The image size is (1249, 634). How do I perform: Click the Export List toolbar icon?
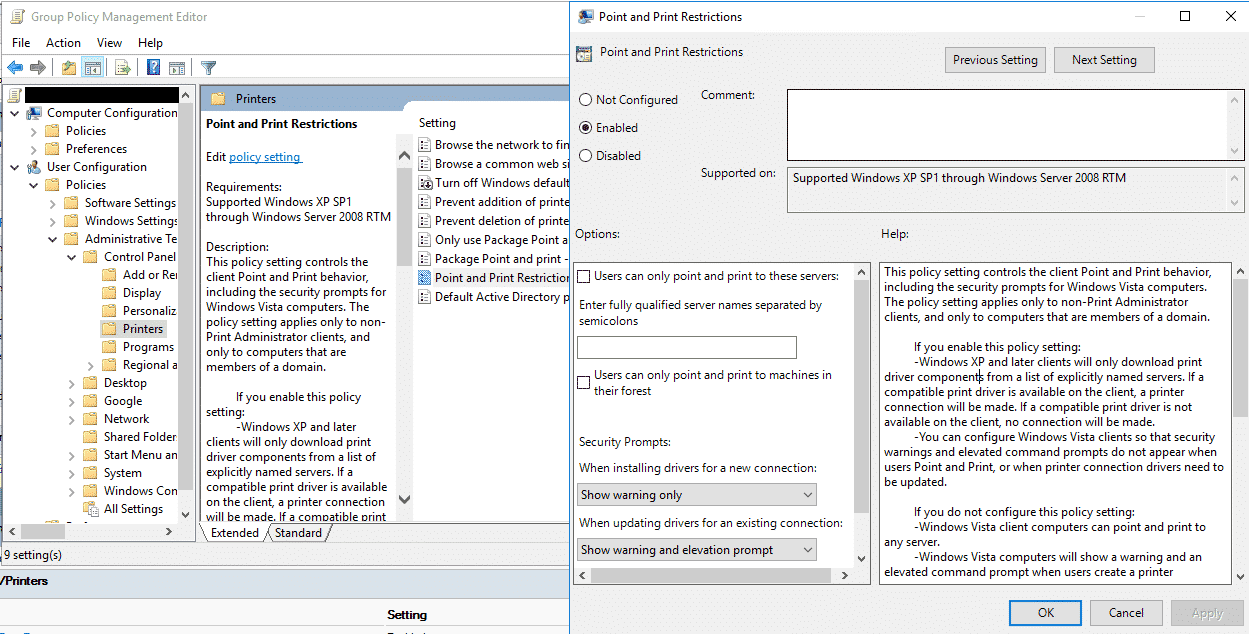(x=122, y=68)
